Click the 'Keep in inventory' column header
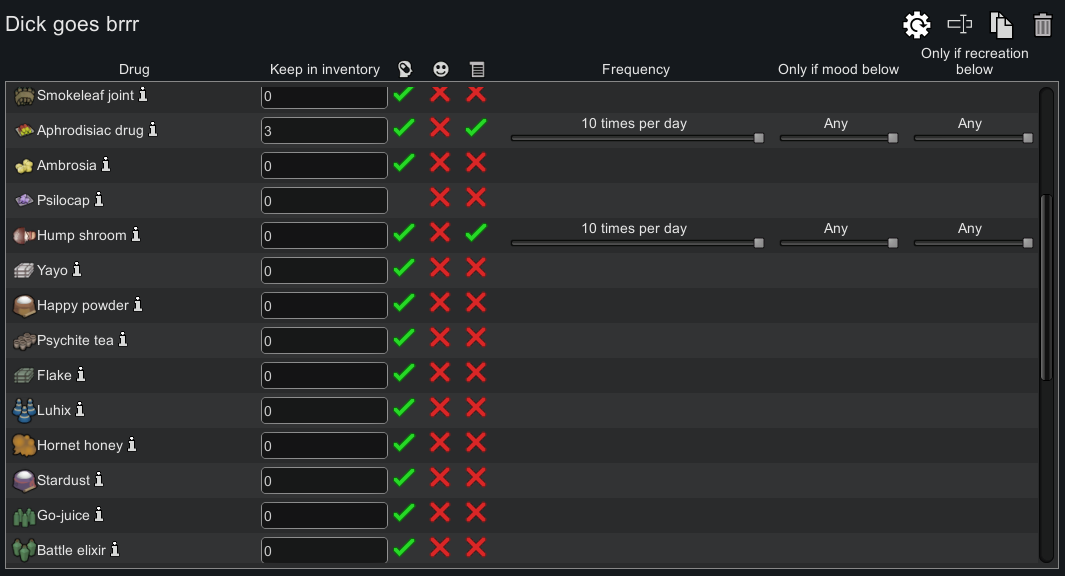 click(325, 69)
